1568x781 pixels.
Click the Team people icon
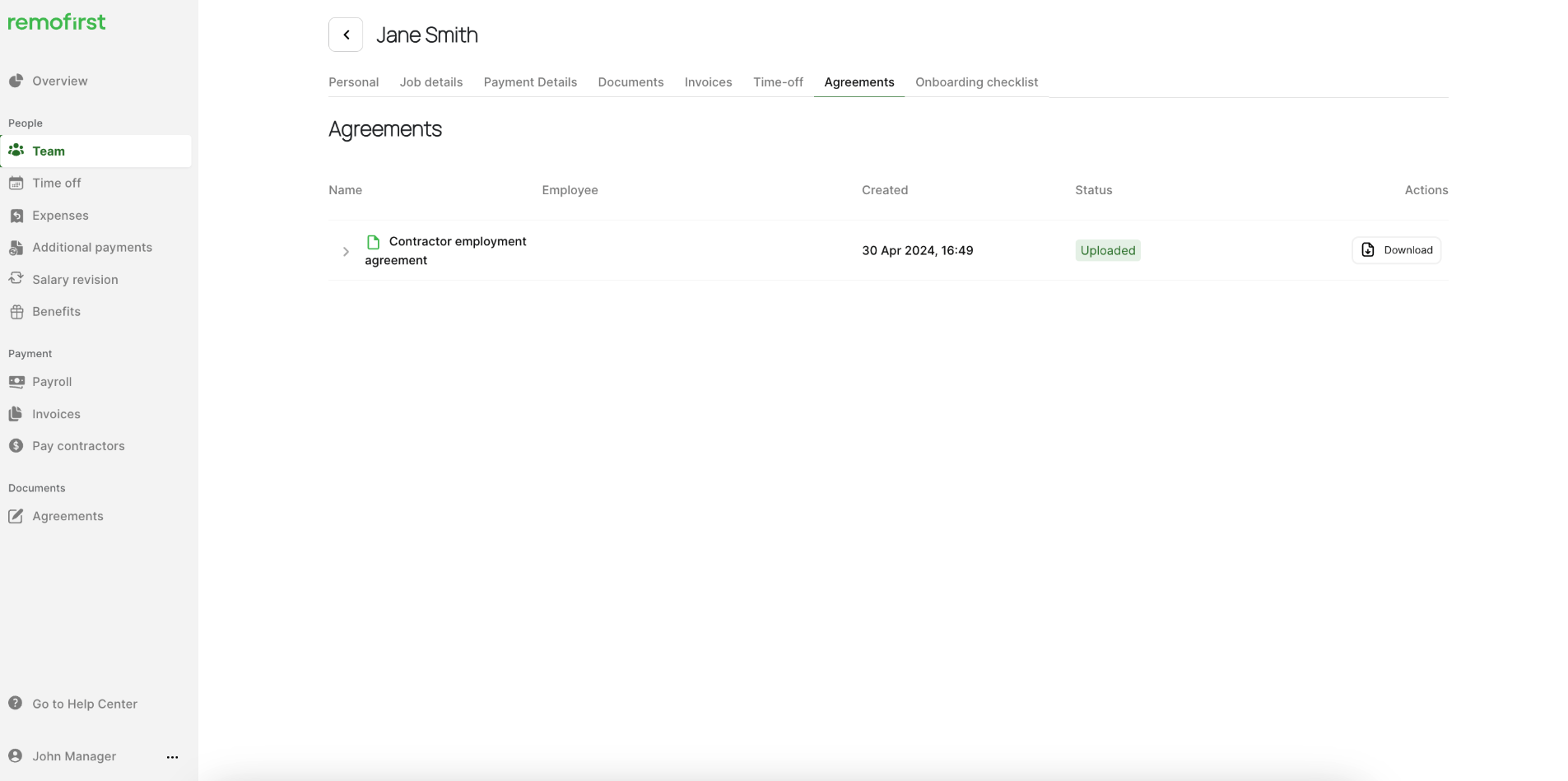coord(16,151)
